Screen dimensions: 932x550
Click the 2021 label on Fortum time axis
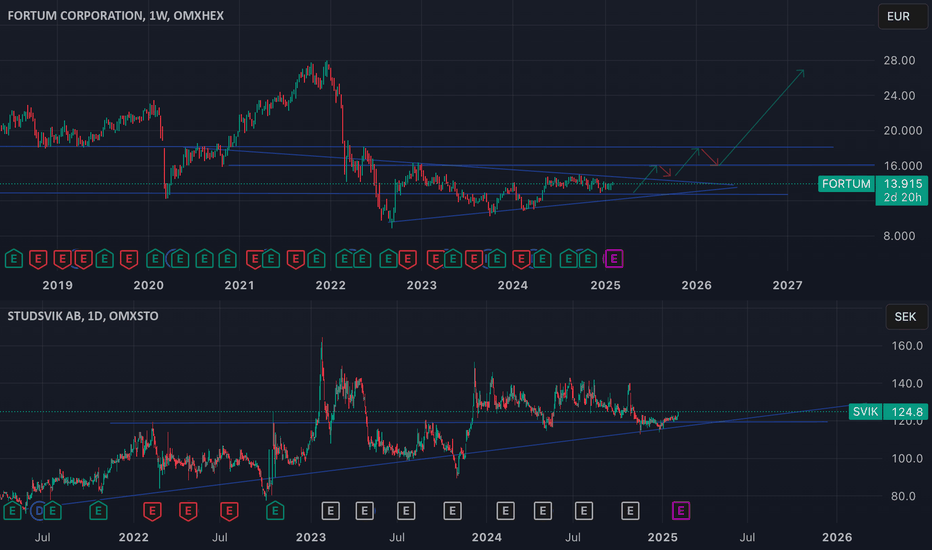240,285
